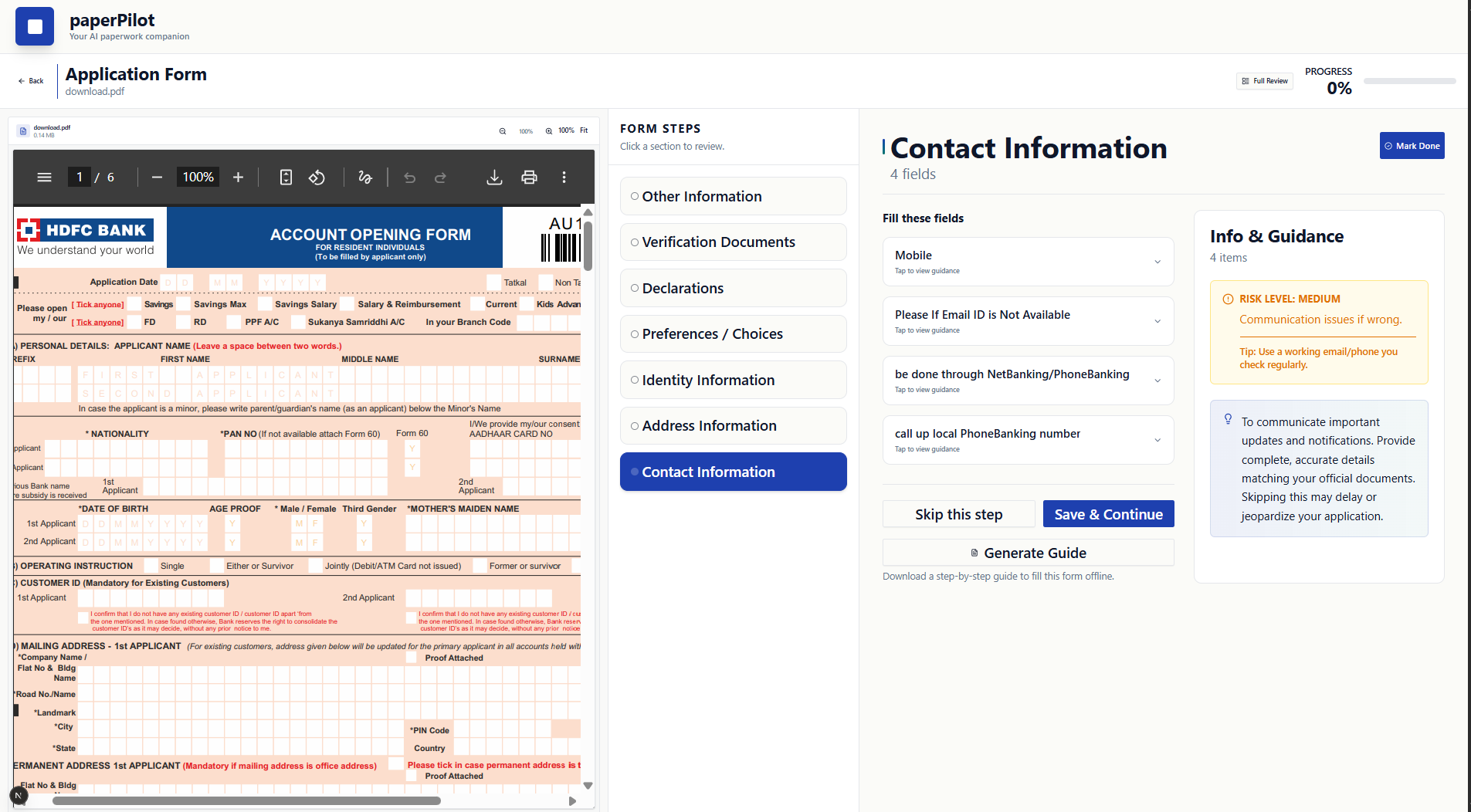
Task: Tick the Former or survivor checkbox
Action: [480, 566]
